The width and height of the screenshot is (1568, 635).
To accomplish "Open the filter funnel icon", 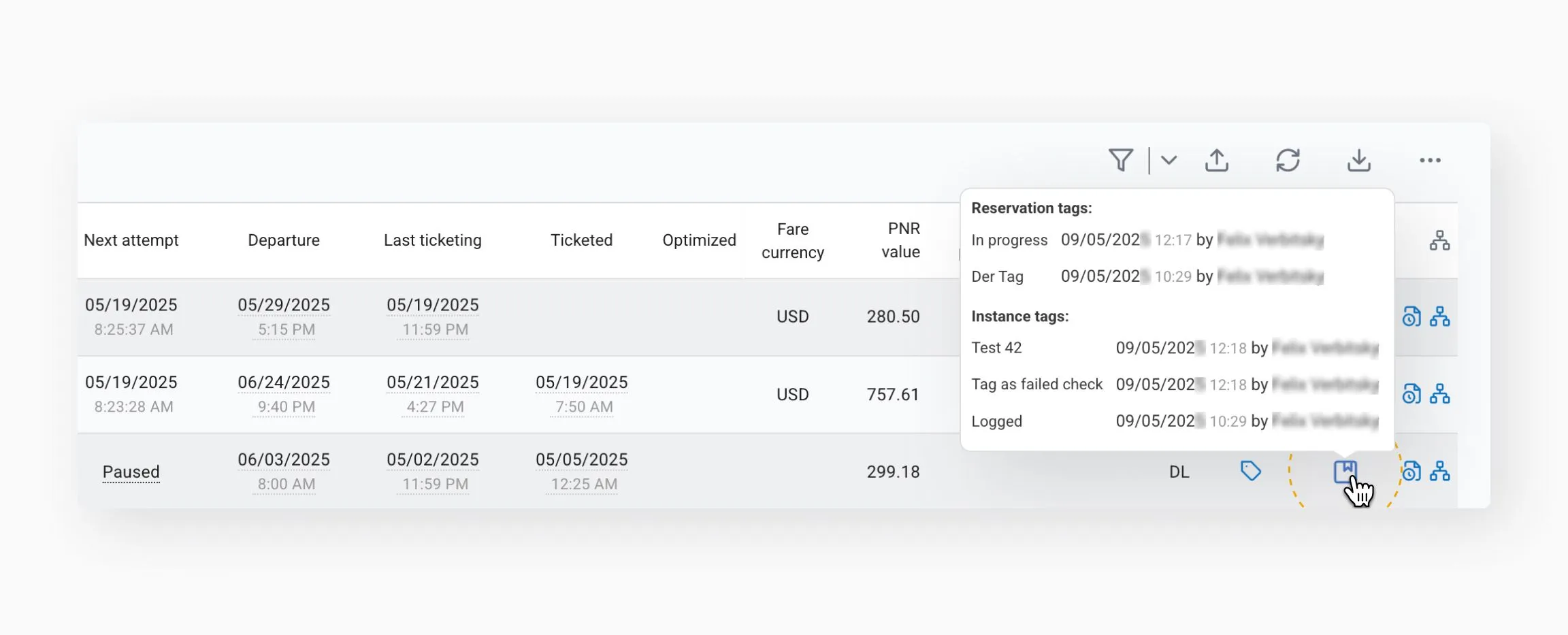I will (1120, 161).
